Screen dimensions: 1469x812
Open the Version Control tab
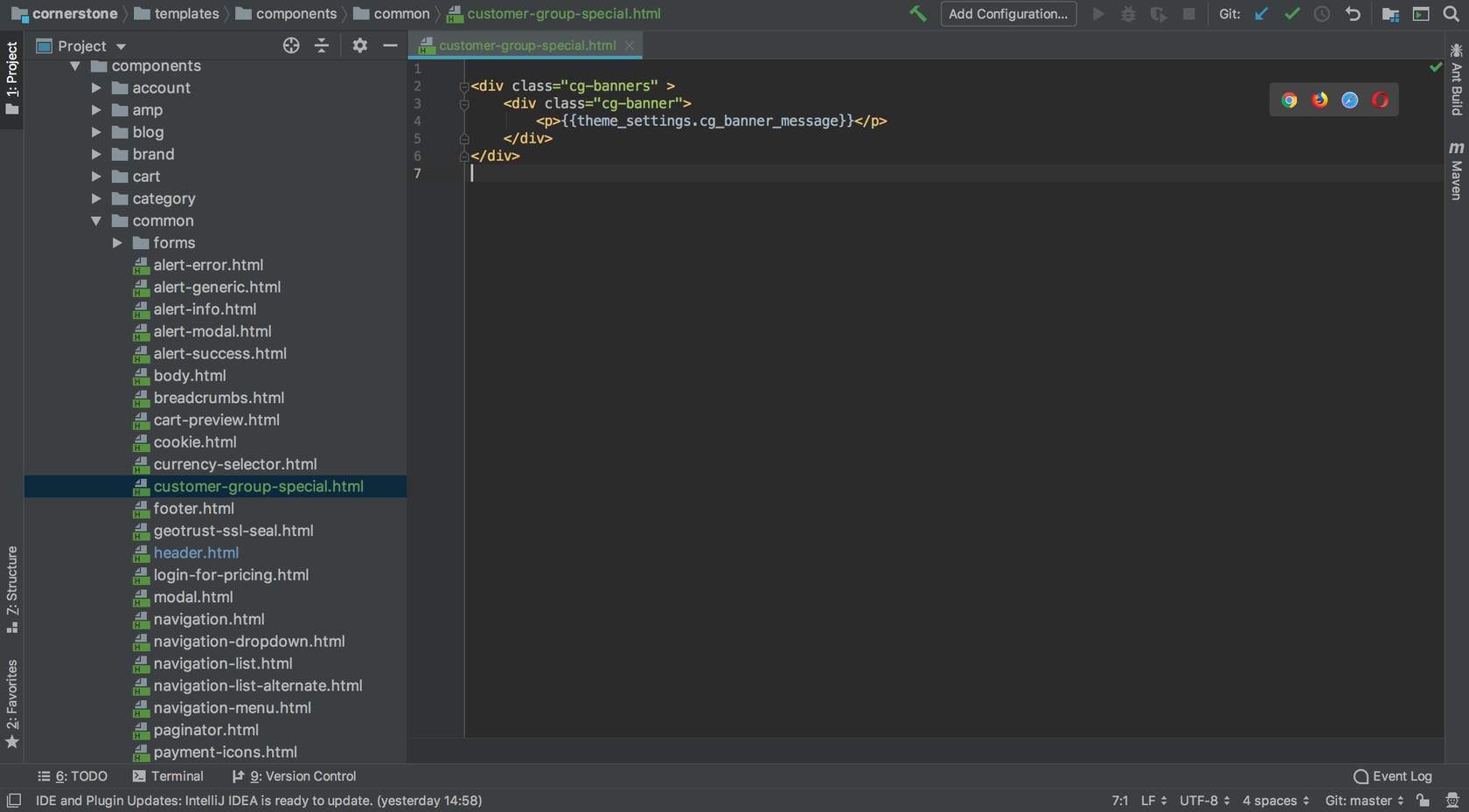tap(294, 776)
